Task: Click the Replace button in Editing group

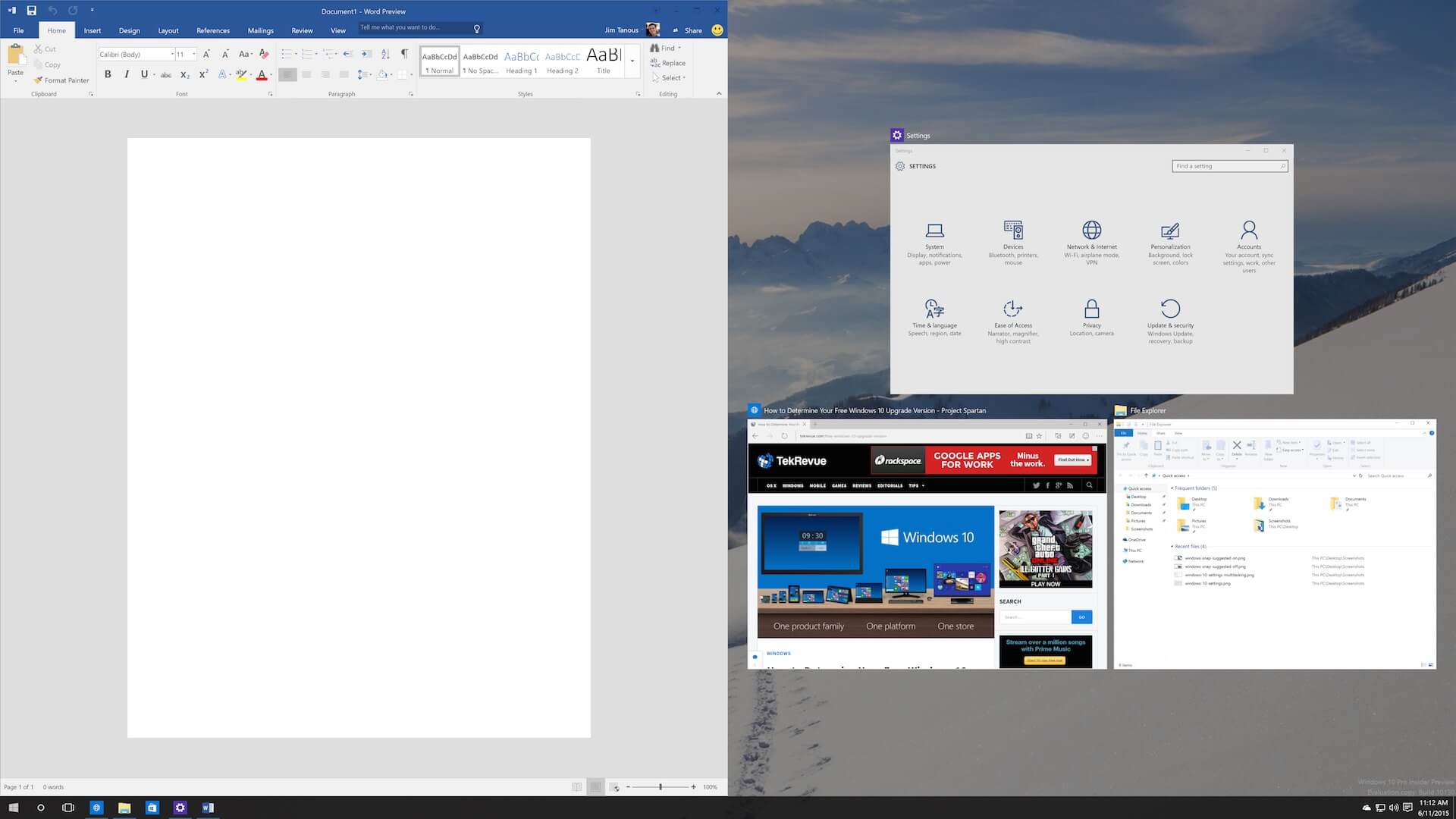Action: (x=667, y=63)
